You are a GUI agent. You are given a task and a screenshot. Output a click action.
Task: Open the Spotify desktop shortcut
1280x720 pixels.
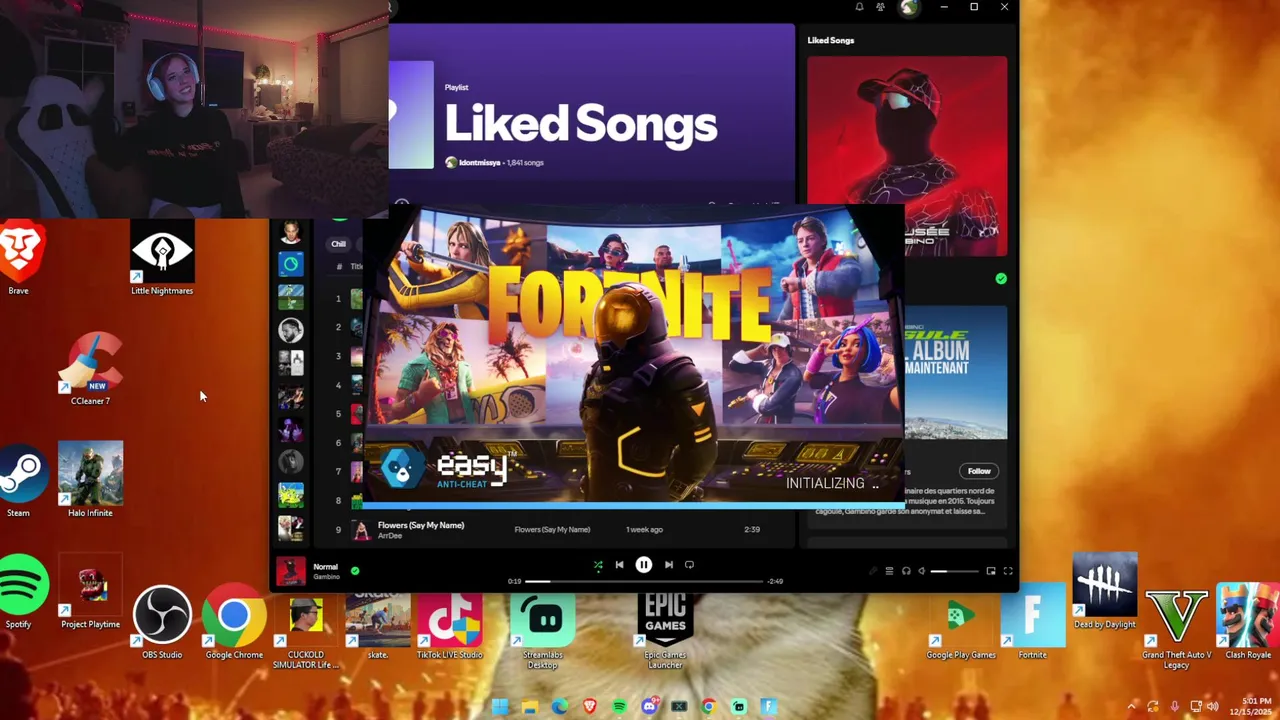click(x=22, y=592)
